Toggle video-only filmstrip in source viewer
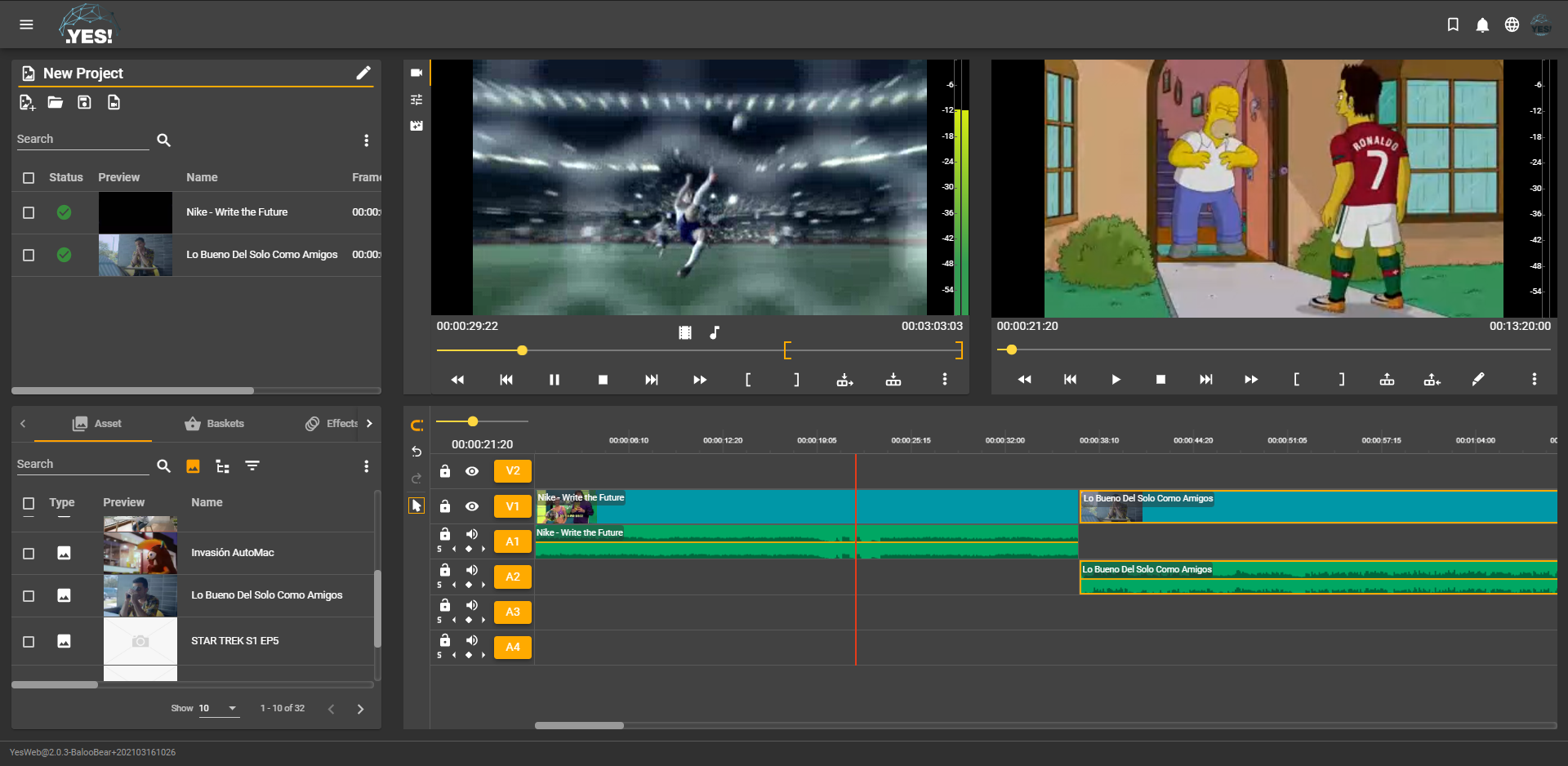 (684, 332)
